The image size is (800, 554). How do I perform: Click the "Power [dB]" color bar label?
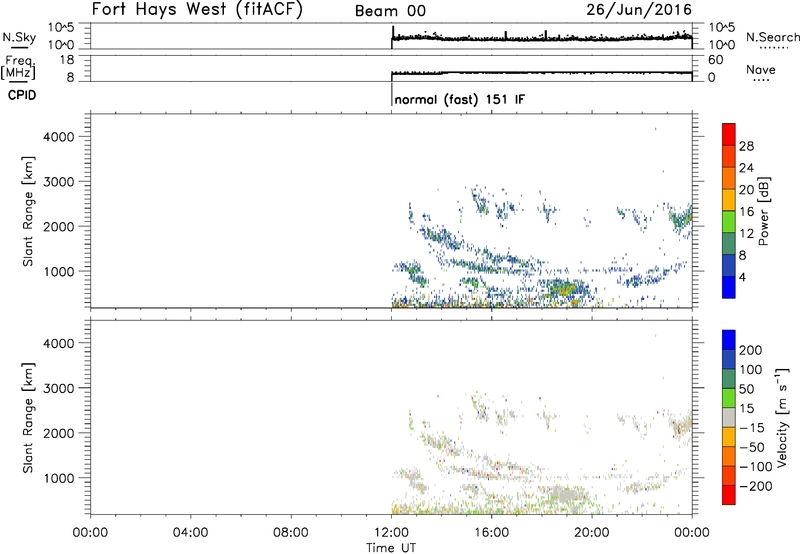pos(763,211)
